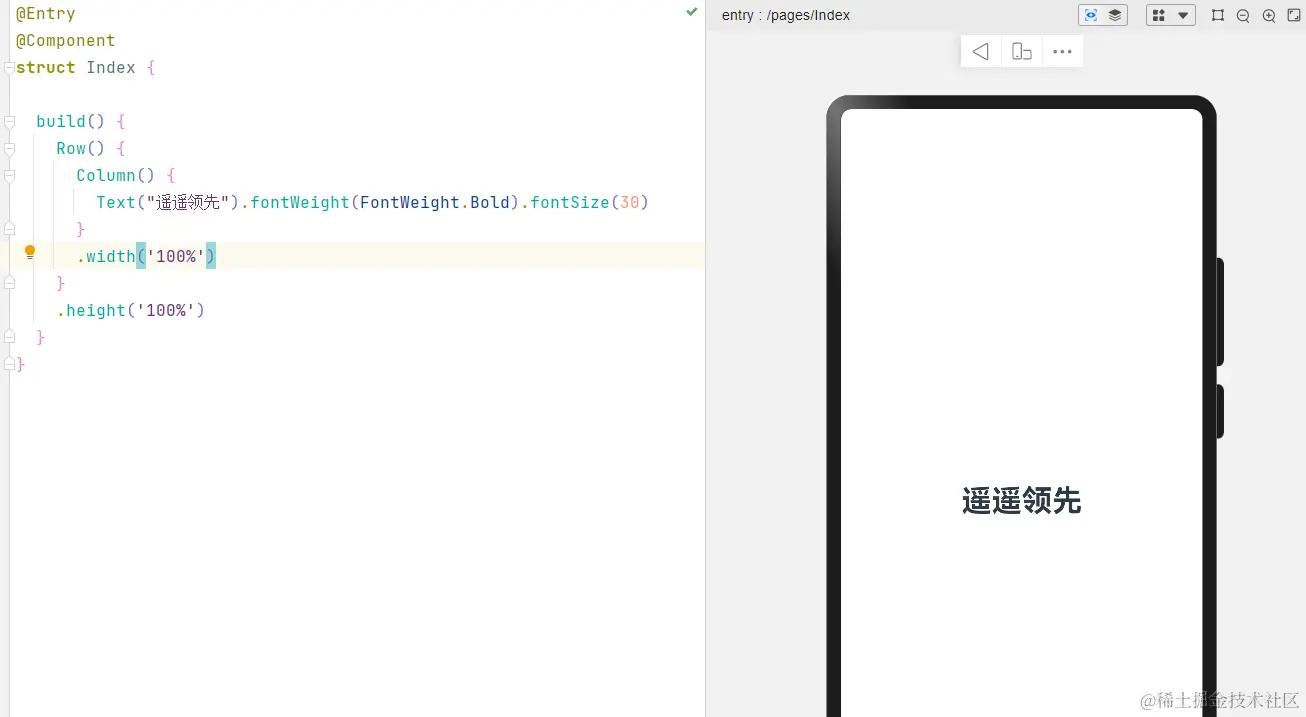Toggle the multi-layer preview view

point(1114,15)
